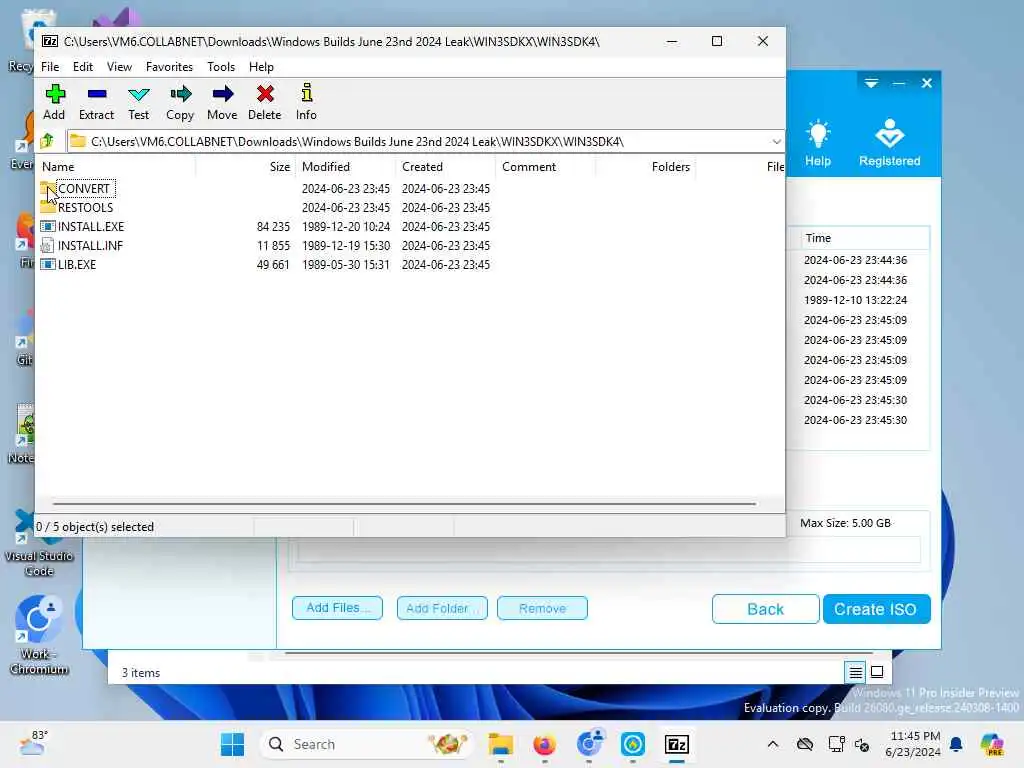The height and width of the screenshot is (768, 1024).
Task: Click the Copy toolbar icon
Action: pos(180,102)
